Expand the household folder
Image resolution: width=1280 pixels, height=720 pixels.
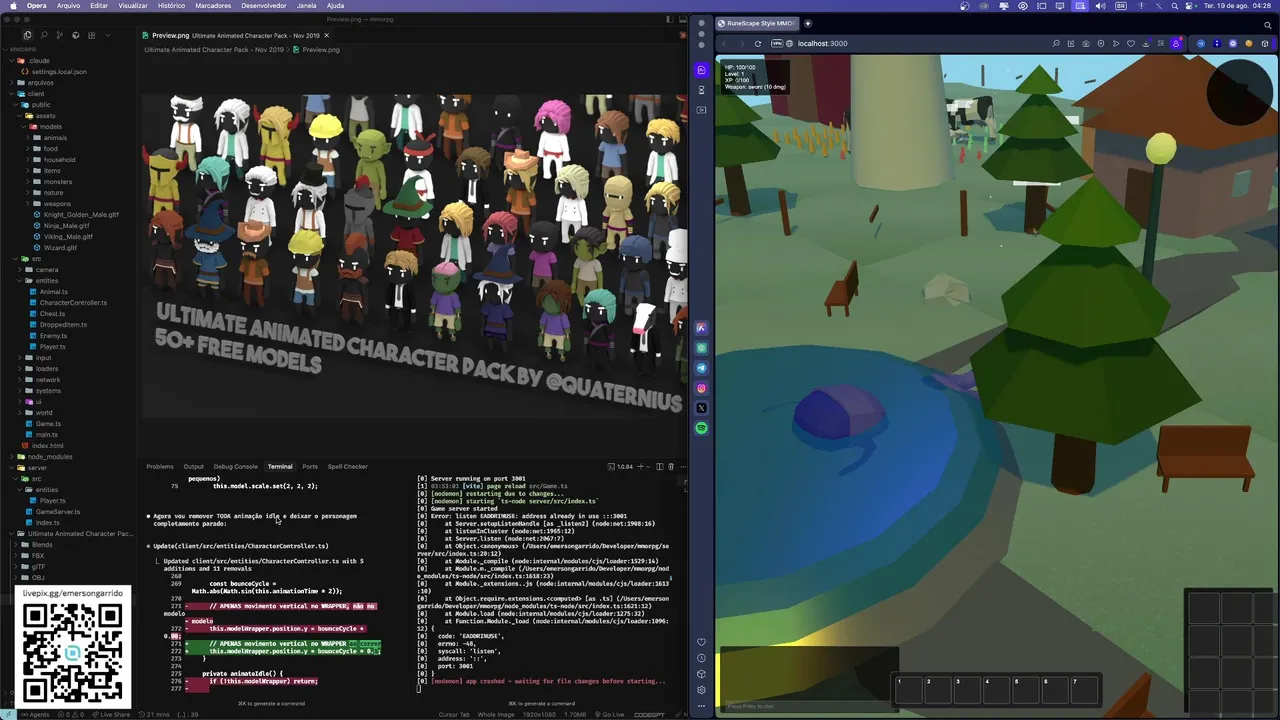coord(59,160)
